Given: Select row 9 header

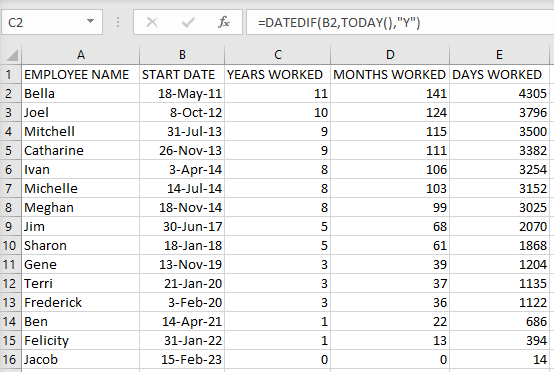Looking at the screenshot, I should [x=11, y=226].
